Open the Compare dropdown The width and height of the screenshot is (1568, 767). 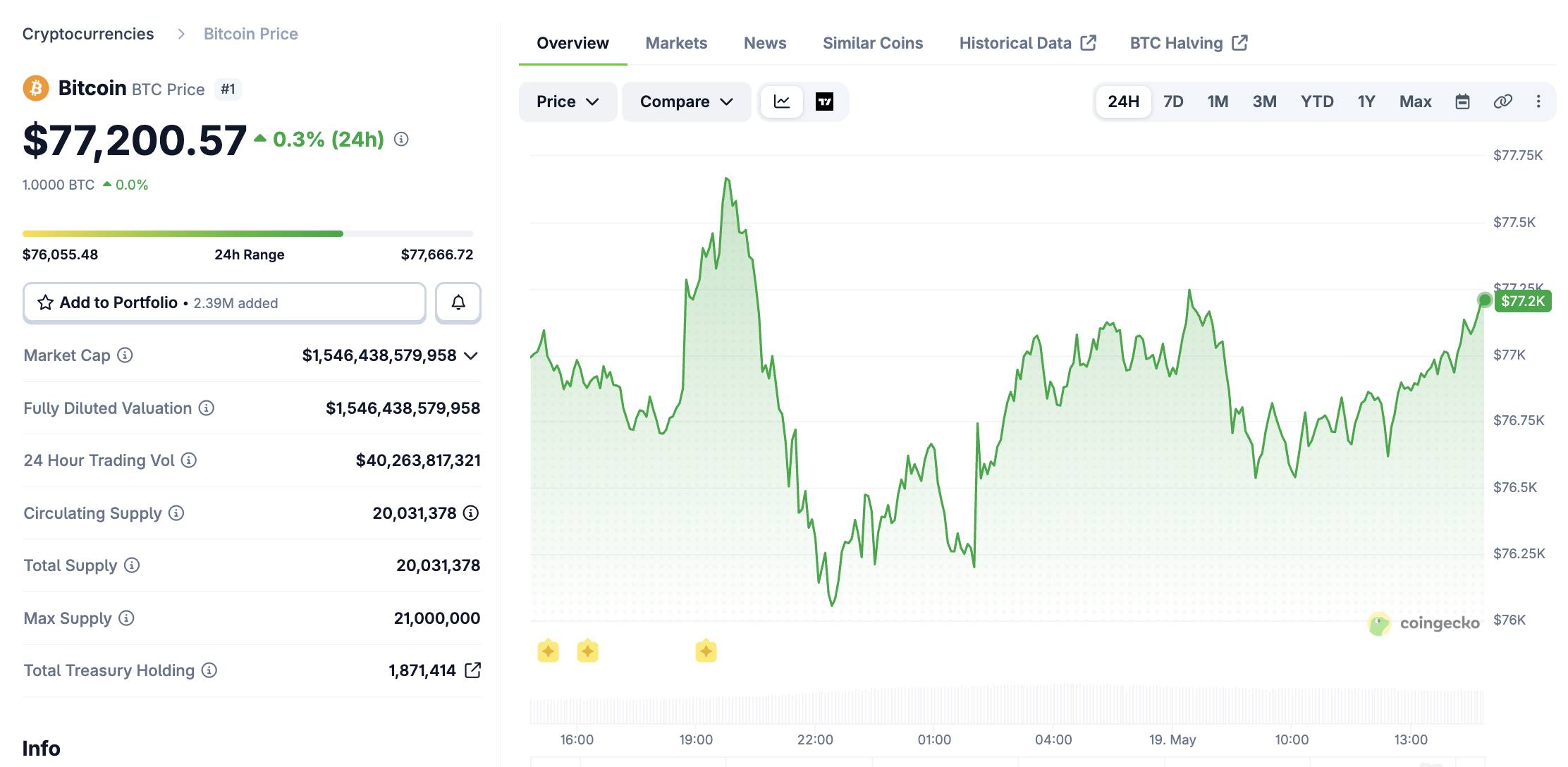[x=687, y=102]
